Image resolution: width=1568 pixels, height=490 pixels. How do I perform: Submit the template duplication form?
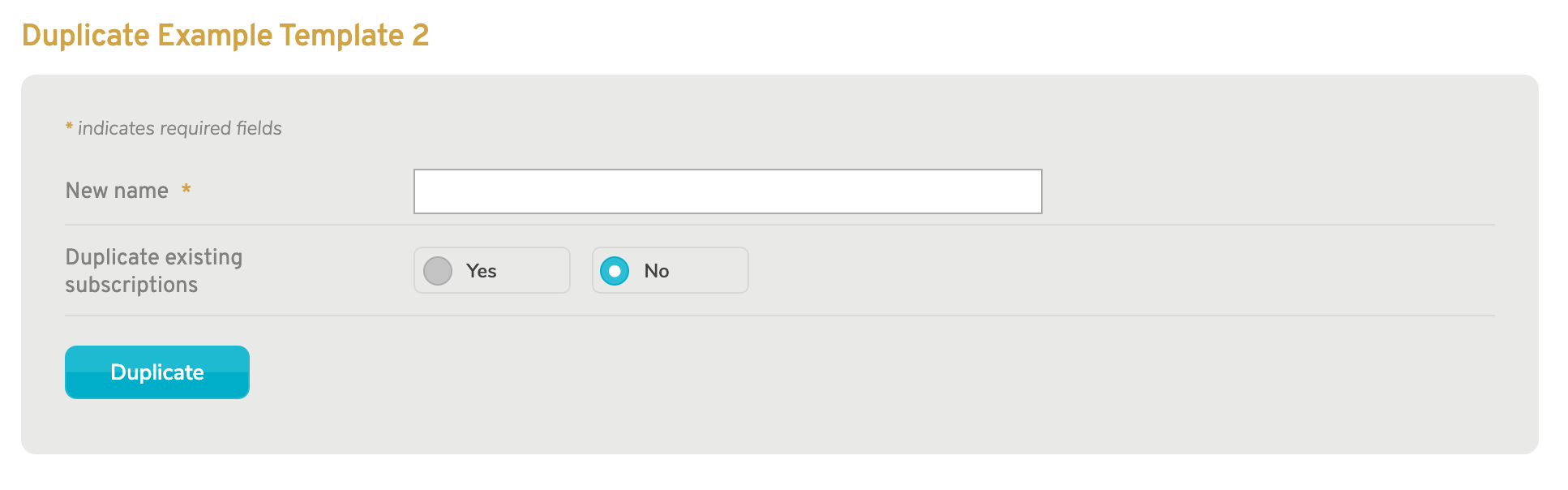click(x=156, y=372)
